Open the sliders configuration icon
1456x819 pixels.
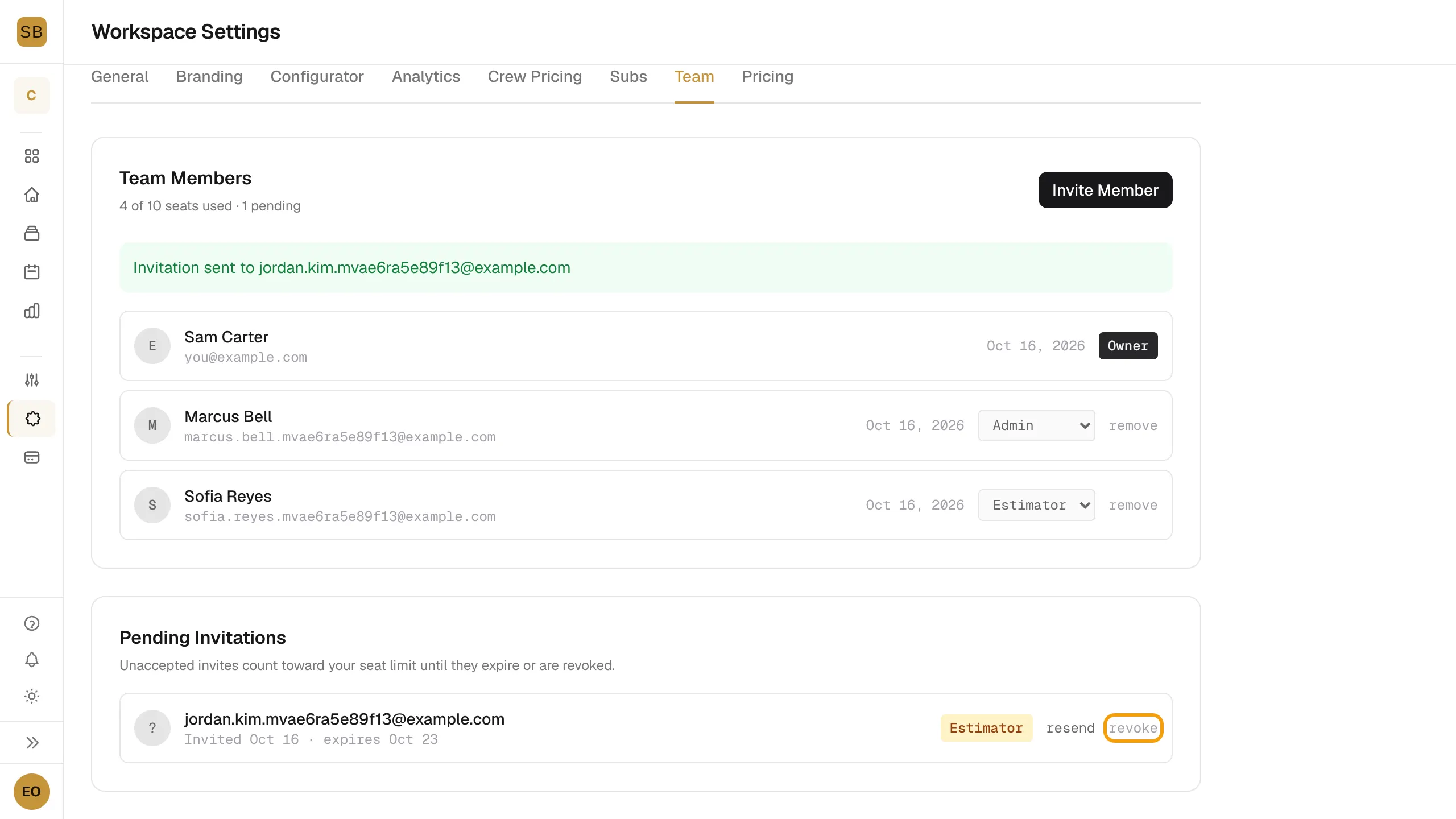[x=32, y=380]
